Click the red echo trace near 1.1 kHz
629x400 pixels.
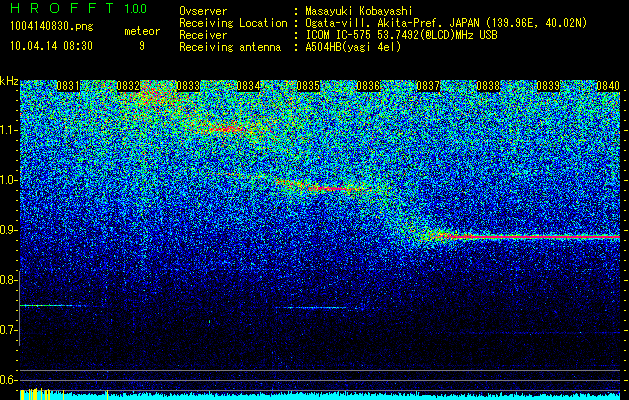pos(227,129)
